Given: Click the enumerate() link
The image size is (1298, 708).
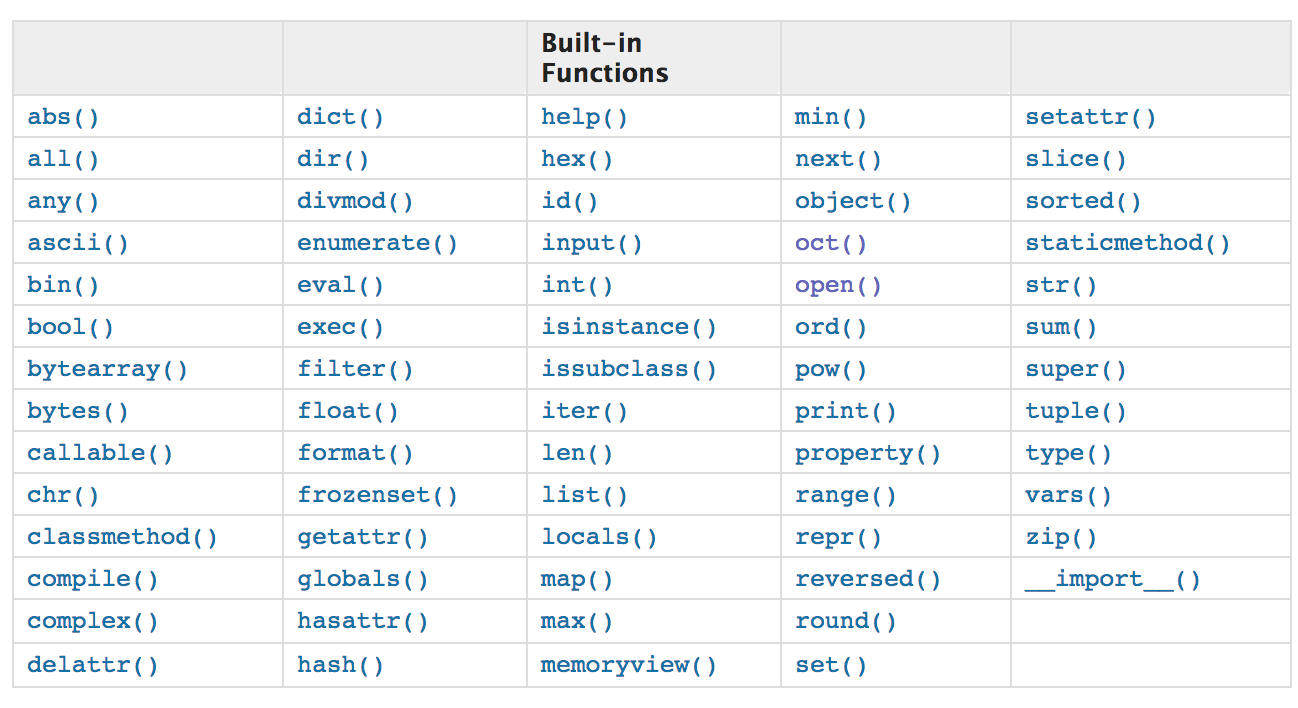Looking at the screenshot, I should (377, 244).
